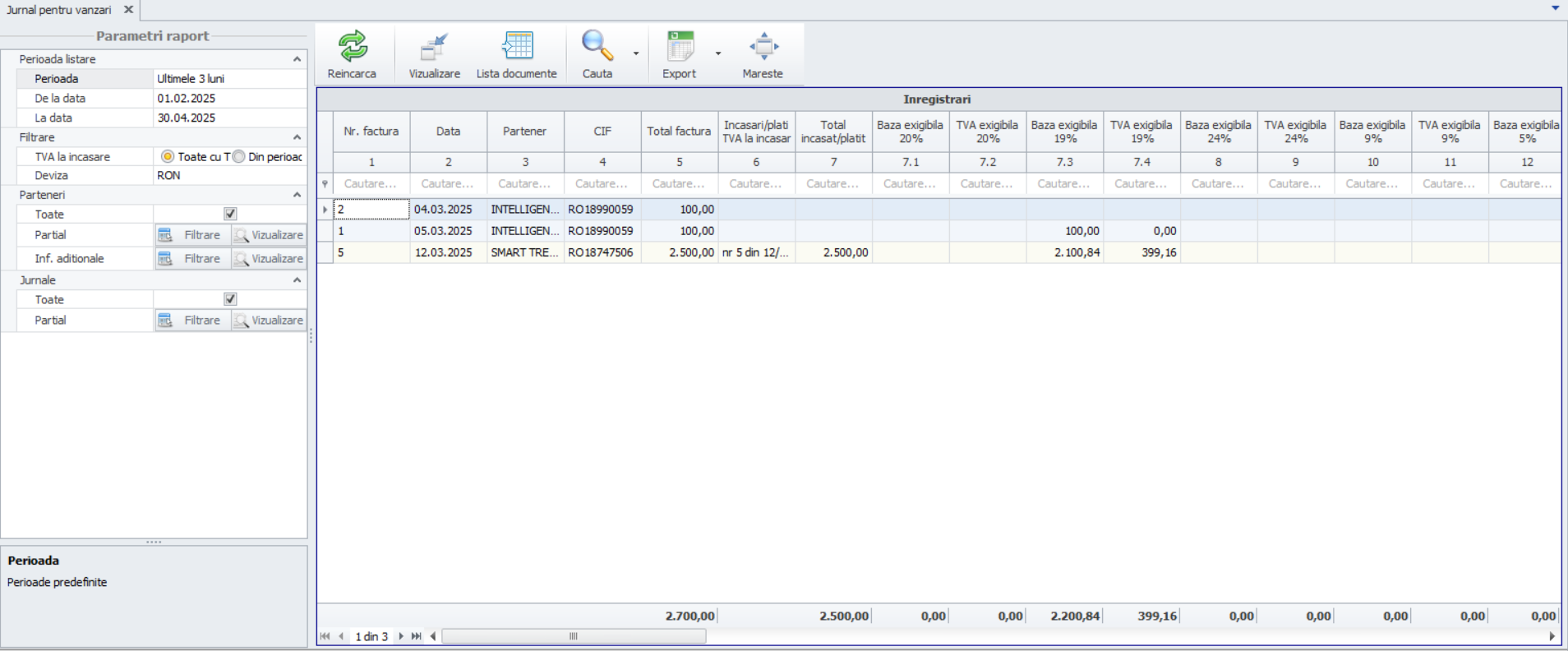
Task: Select the Din perioada radio option
Action: (239, 156)
